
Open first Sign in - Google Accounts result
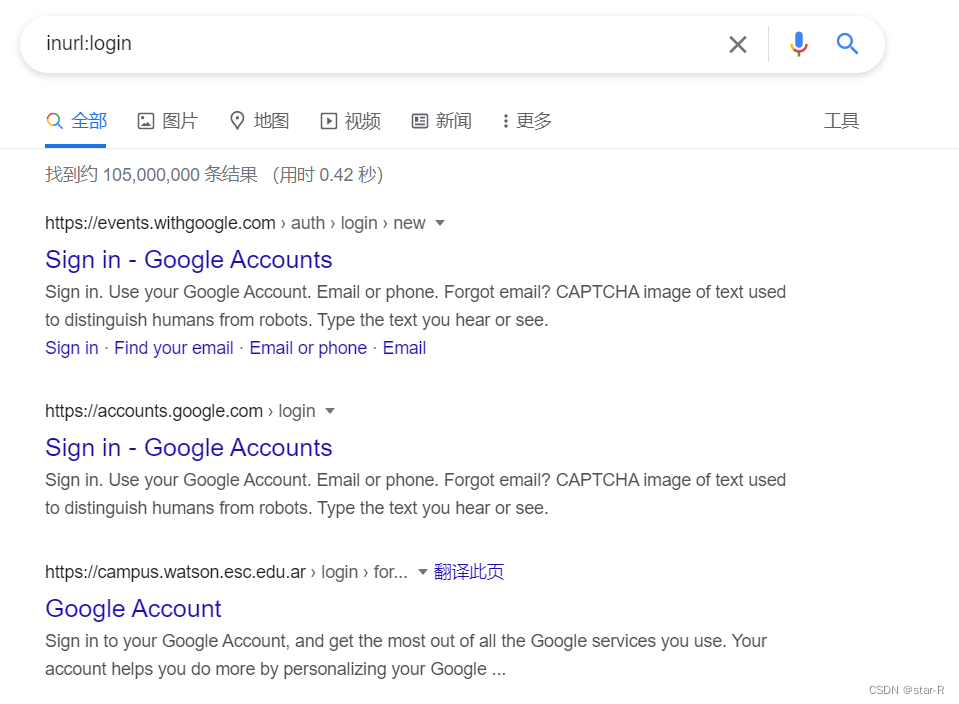click(x=188, y=260)
